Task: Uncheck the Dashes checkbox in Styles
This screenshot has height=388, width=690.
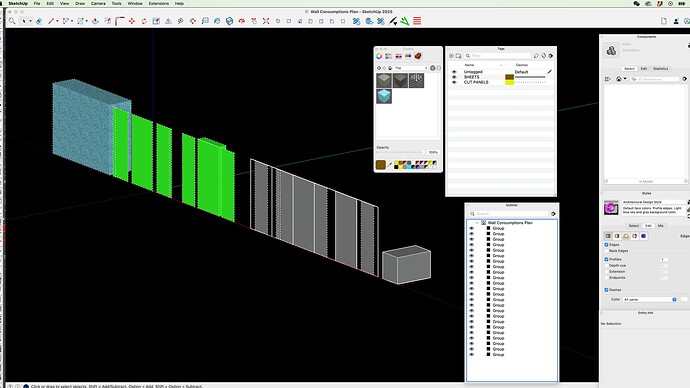Action: tap(606, 289)
